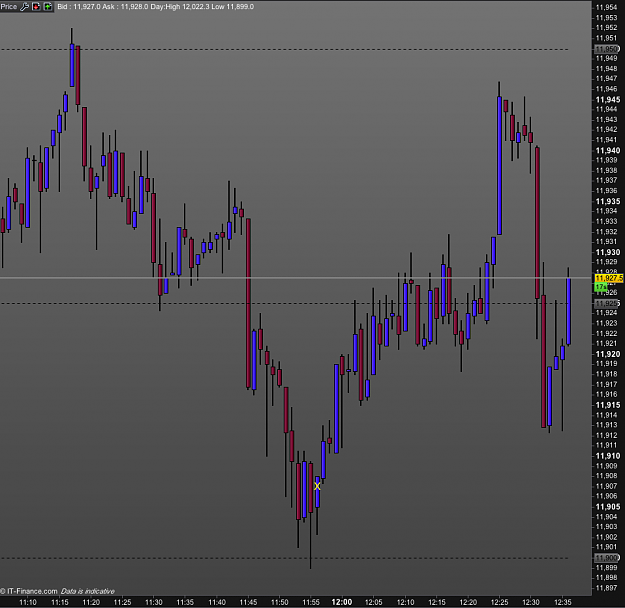This screenshot has height=608, width=625.
Task: Click the Day High 12,022.3 readout
Action: (x=180, y=7)
